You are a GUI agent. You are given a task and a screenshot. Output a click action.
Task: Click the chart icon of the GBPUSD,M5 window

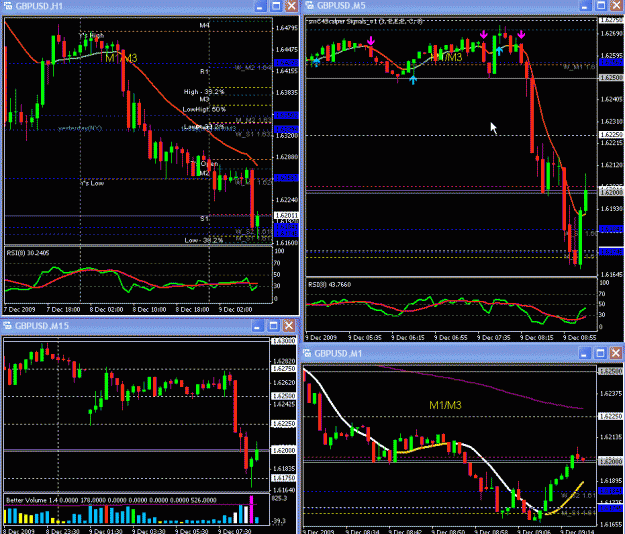[309, 6]
